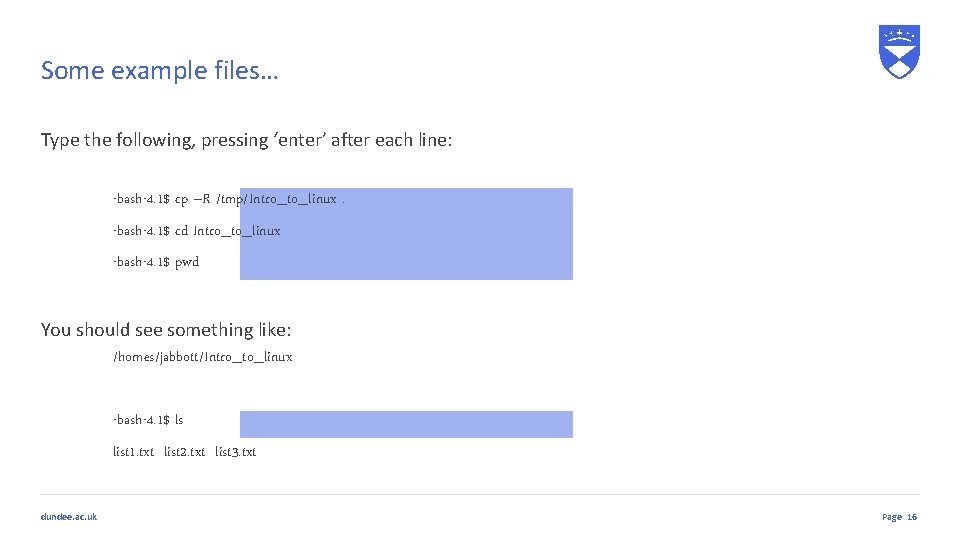Click the large blue rectangle beside the commands
The image size is (960, 540).
pyautogui.click(x=406, y=234)
